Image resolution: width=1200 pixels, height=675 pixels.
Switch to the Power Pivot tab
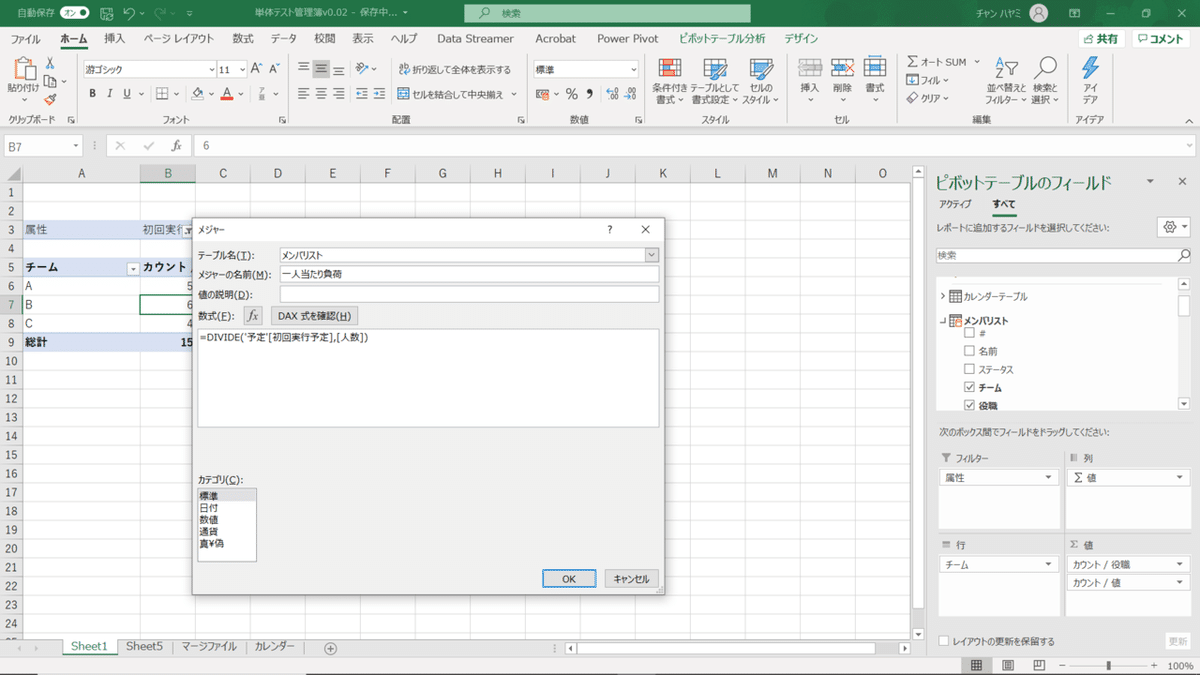pos(627,39)
